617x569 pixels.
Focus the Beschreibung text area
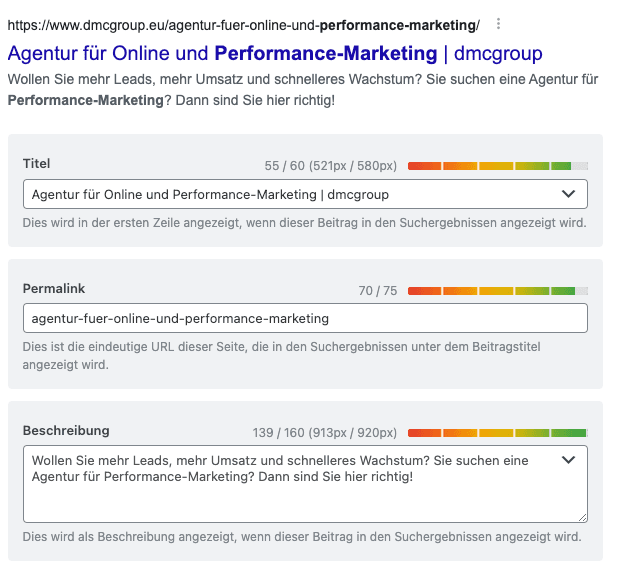click(x=290, y=495)
